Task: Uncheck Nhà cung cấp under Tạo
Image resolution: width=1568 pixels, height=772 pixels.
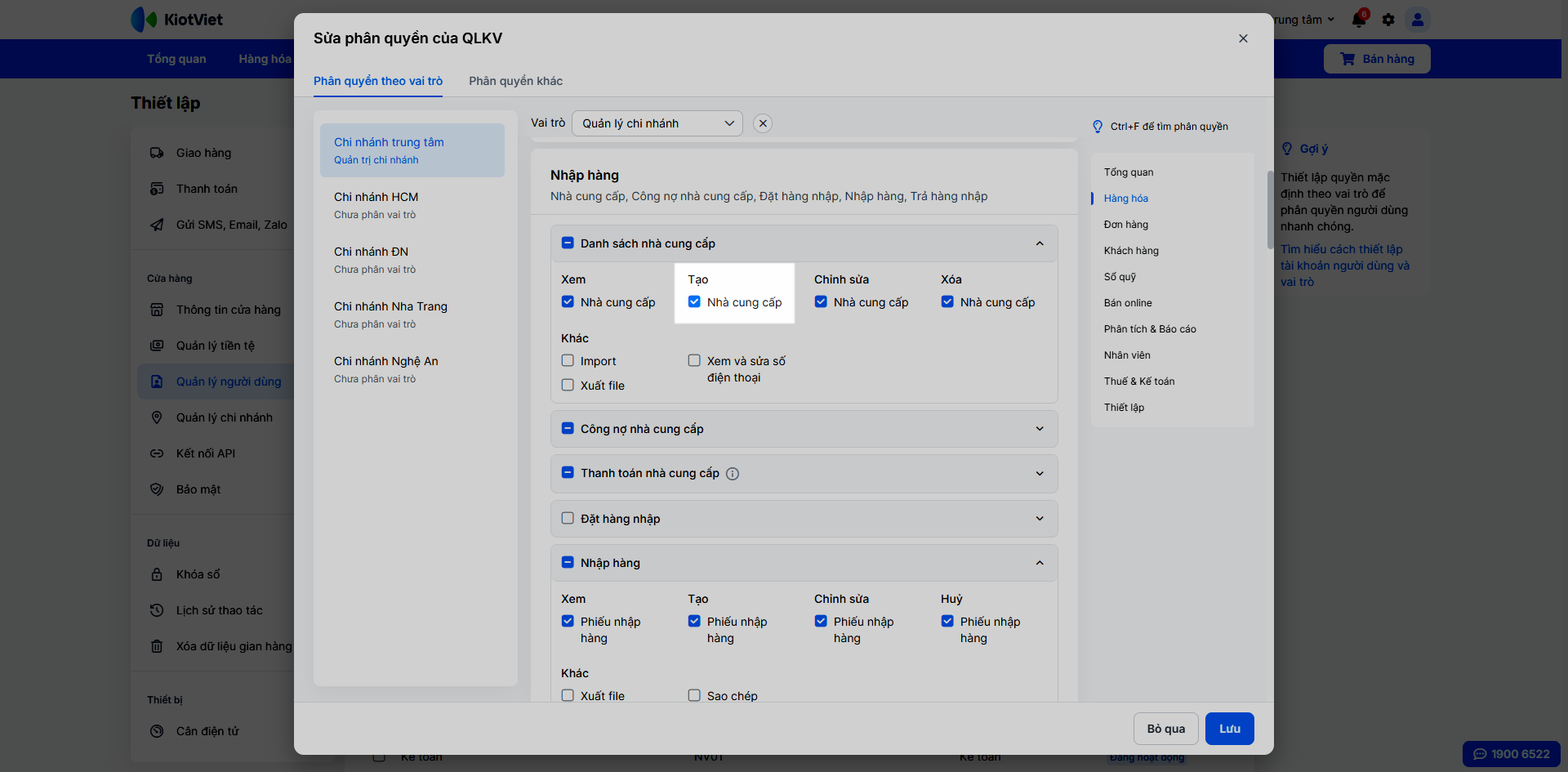Action: pos(694,301)
